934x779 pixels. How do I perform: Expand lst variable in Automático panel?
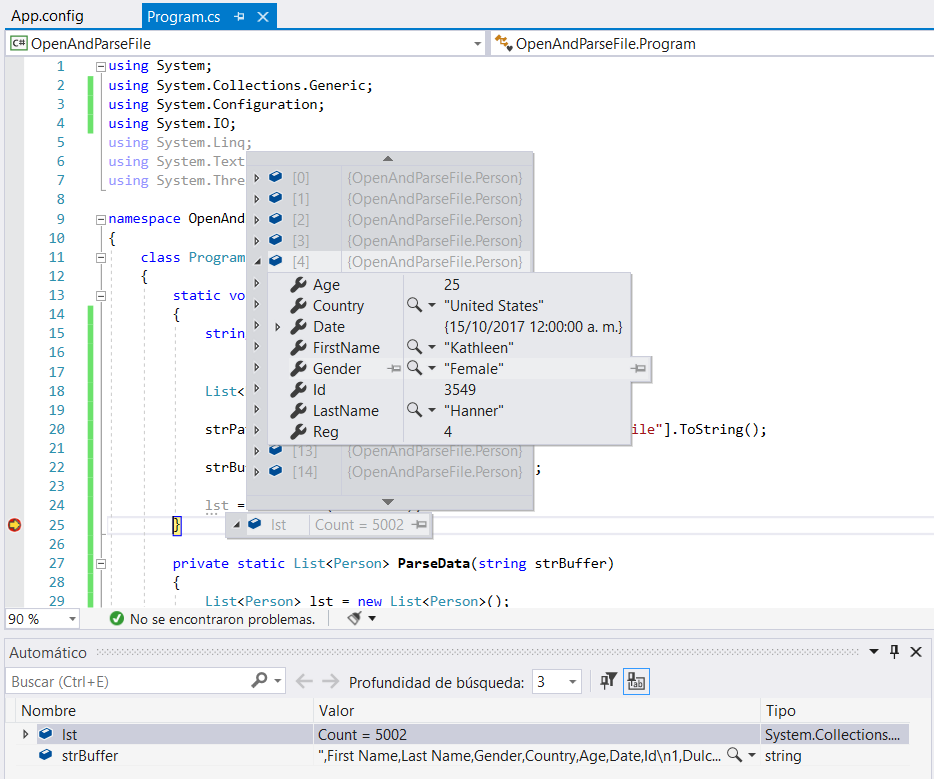(25, 735)
